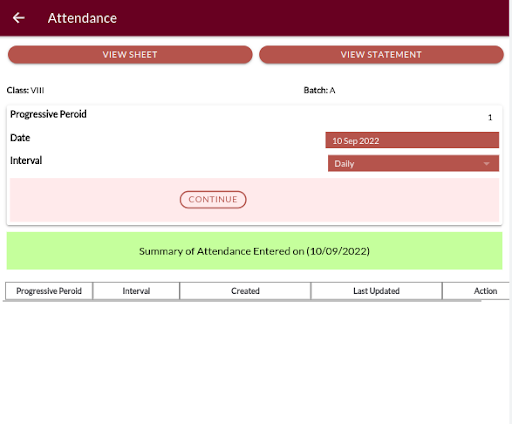Open the View Statement button
The width and height of the screenshot is (512, 424).
(x=381, y=55)
